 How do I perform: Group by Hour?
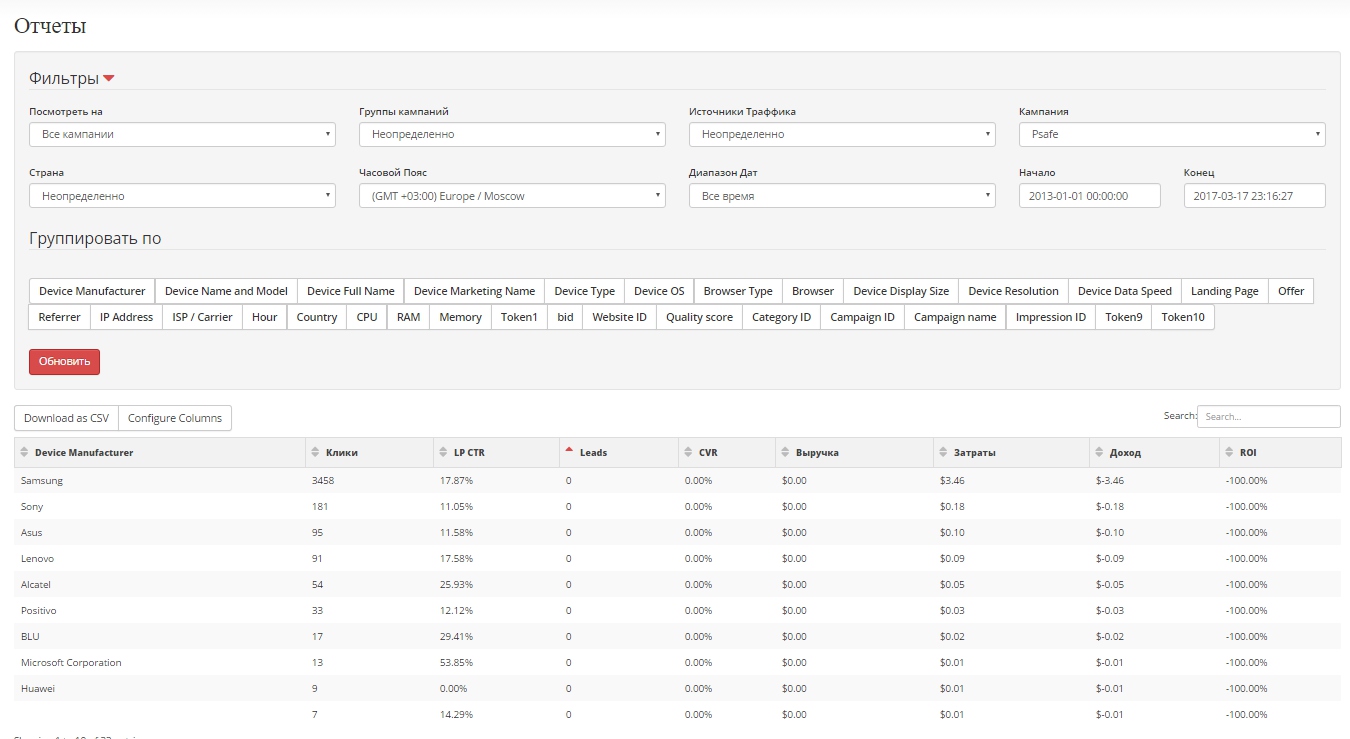point(265,317)
